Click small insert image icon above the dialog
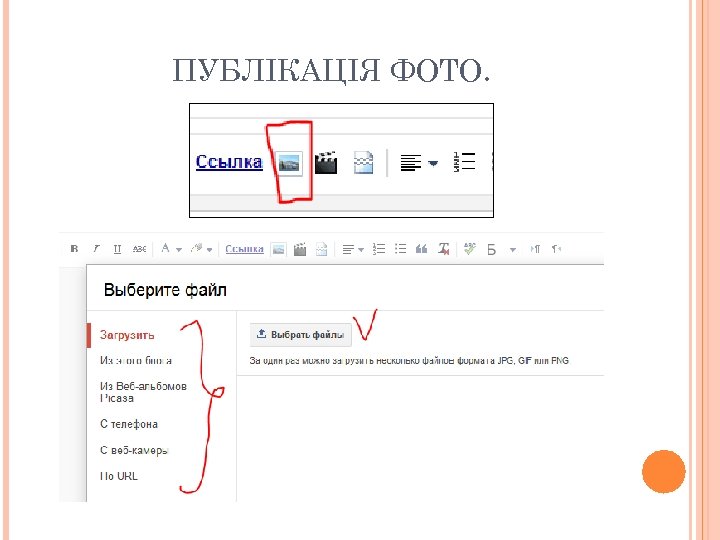 pos(279,249)
